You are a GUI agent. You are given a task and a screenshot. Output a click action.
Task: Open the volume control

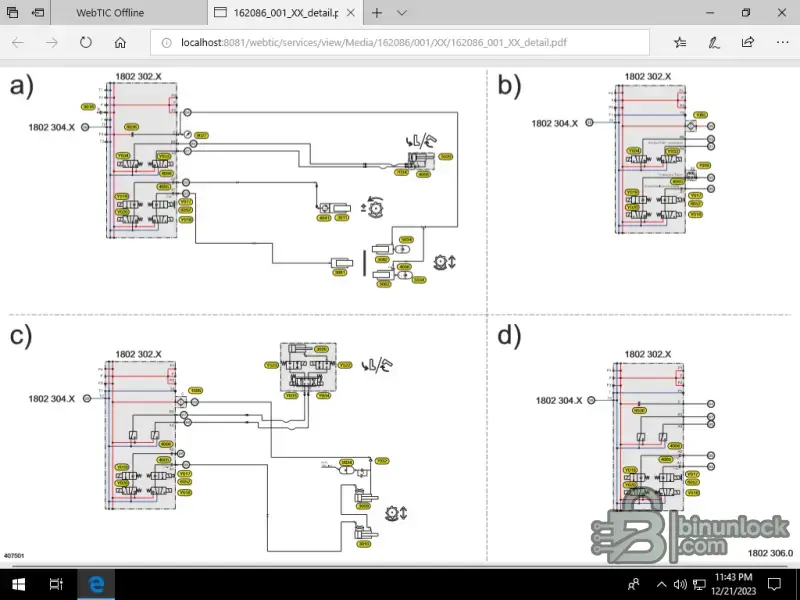pos(680,585)
